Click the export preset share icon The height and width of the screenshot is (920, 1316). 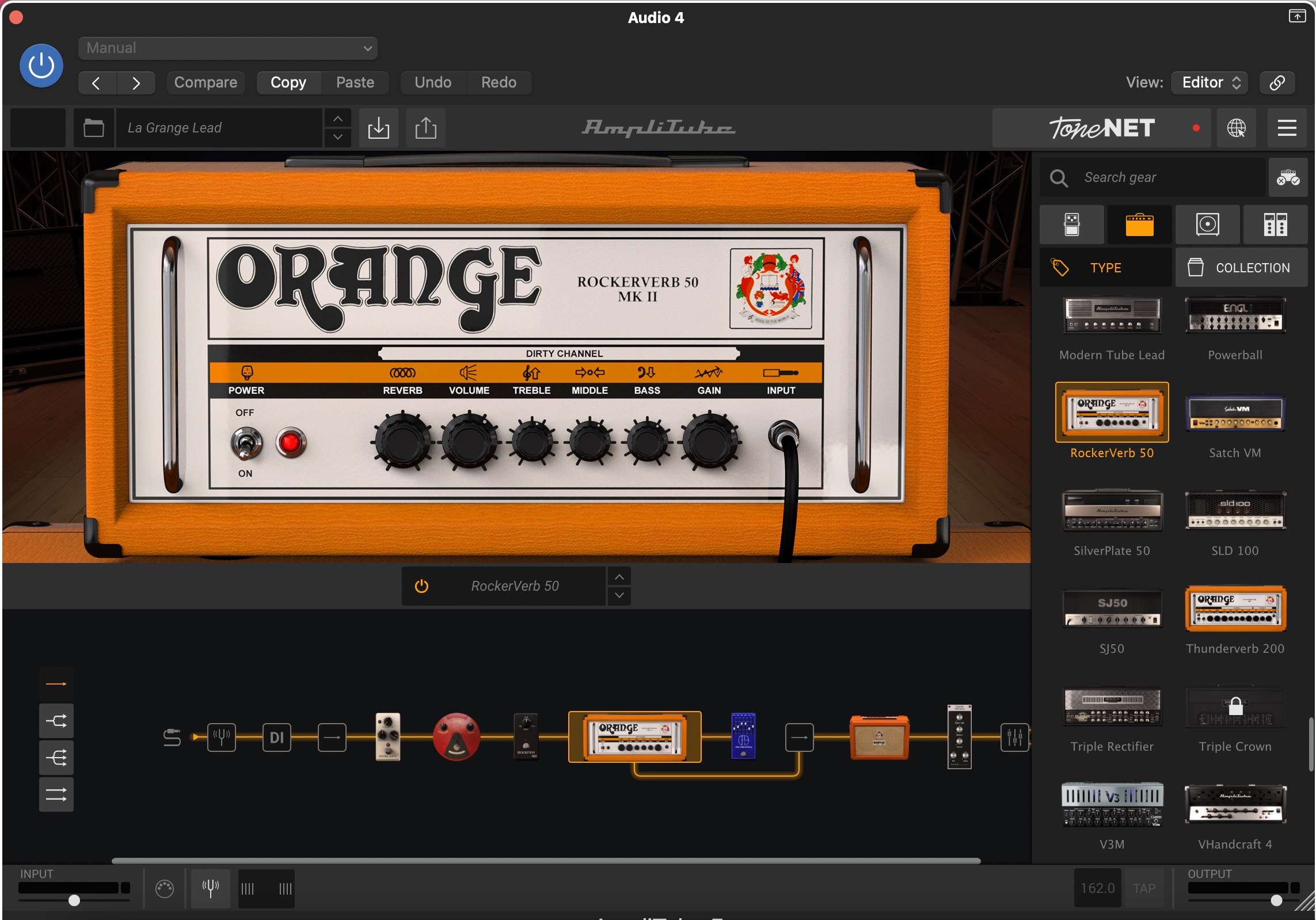425,127
